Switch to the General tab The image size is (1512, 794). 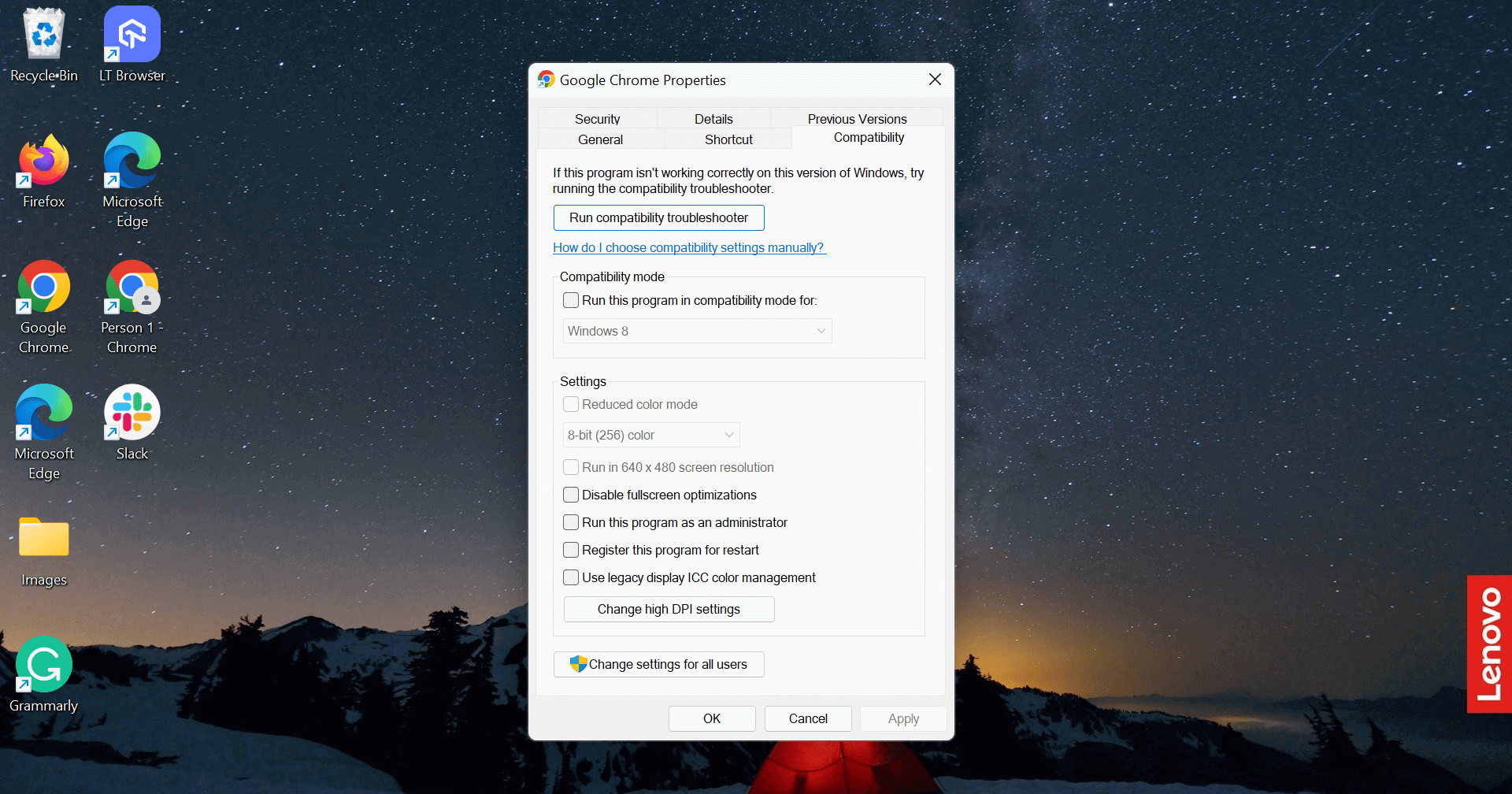(x=600, y=139)
